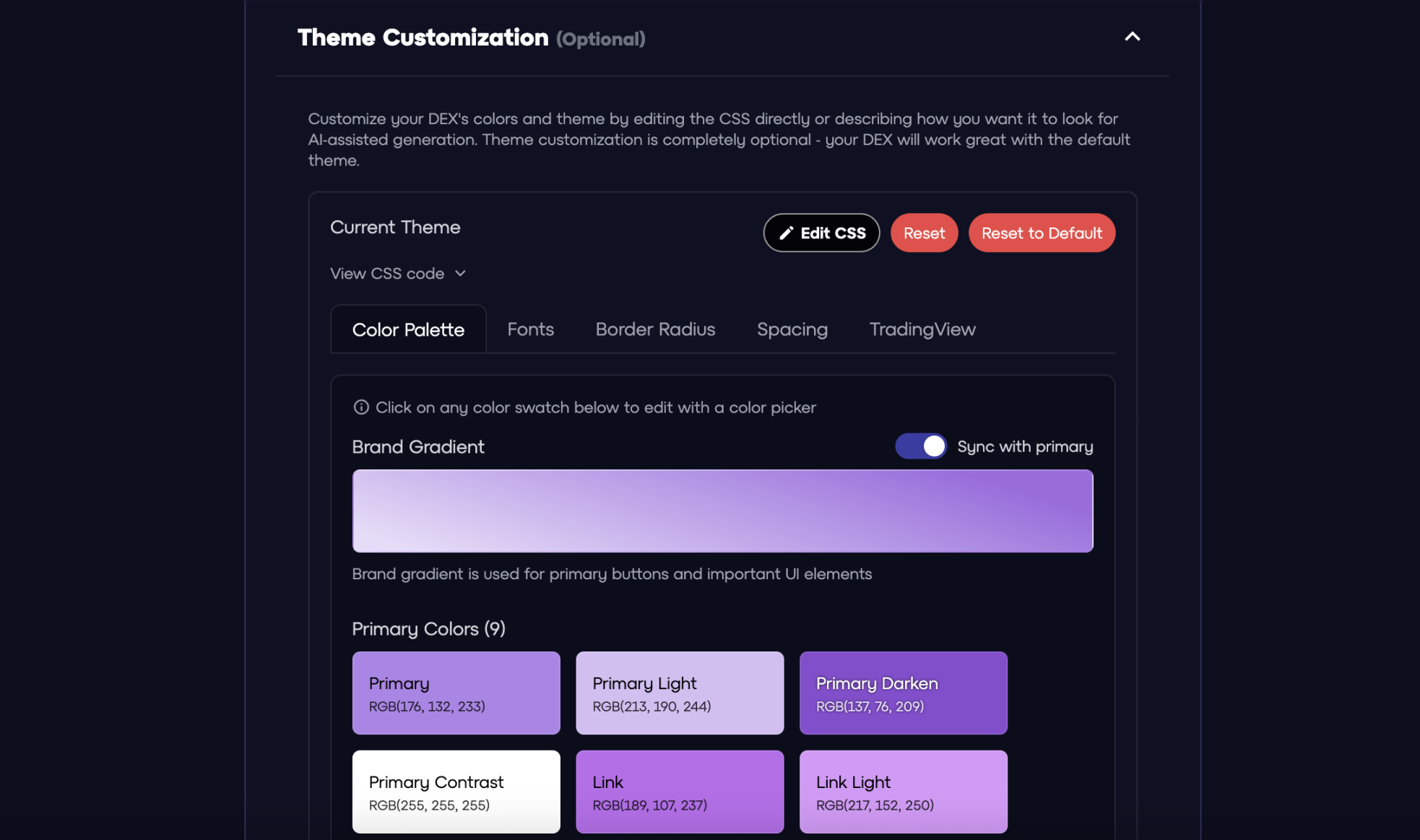Screen dimensions: 1420x840
Task: Pick the Primary Darken color swatch
Action: pos(903,693)
